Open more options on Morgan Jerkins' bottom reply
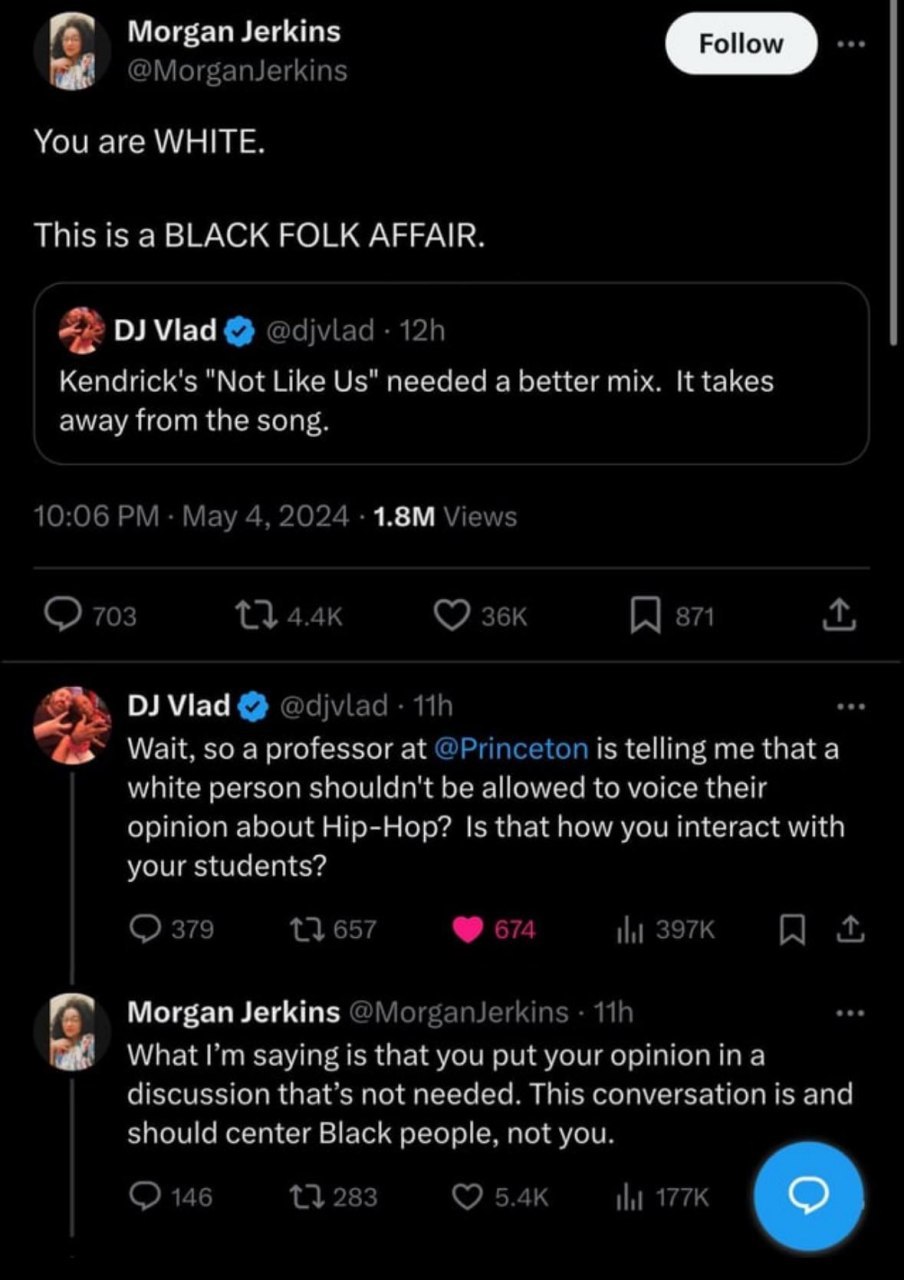 (x=850, y=1012)
